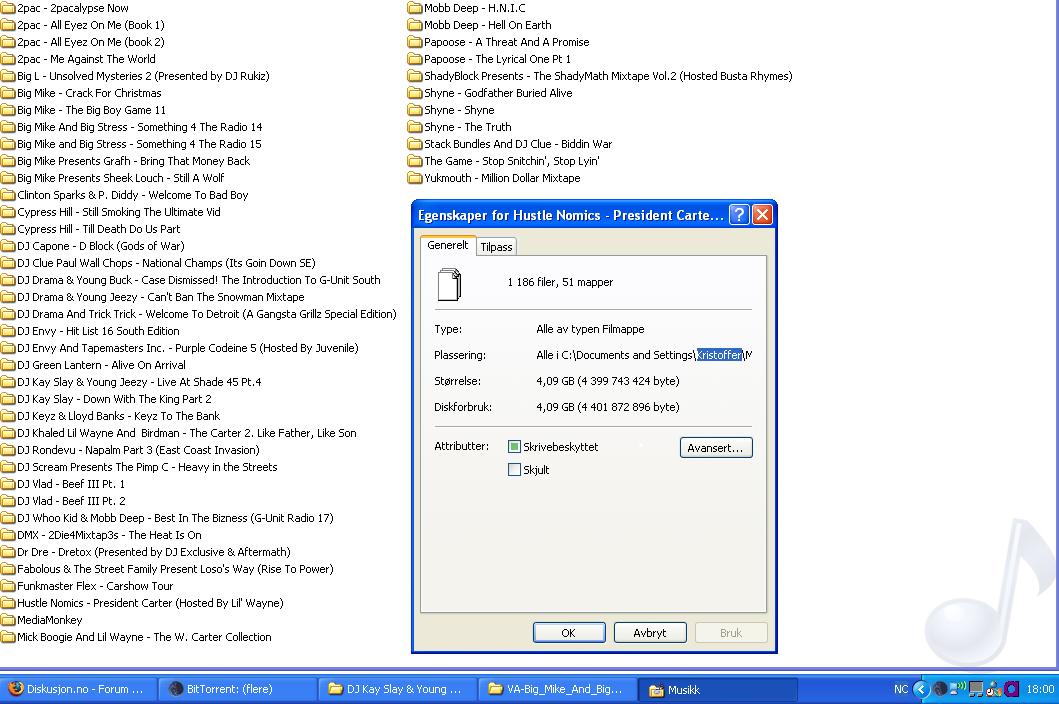1059x704 pixels.
Task: Click folder icon of Papoose - The Lyrical One Pt 1
Action: tap(415, 59)
